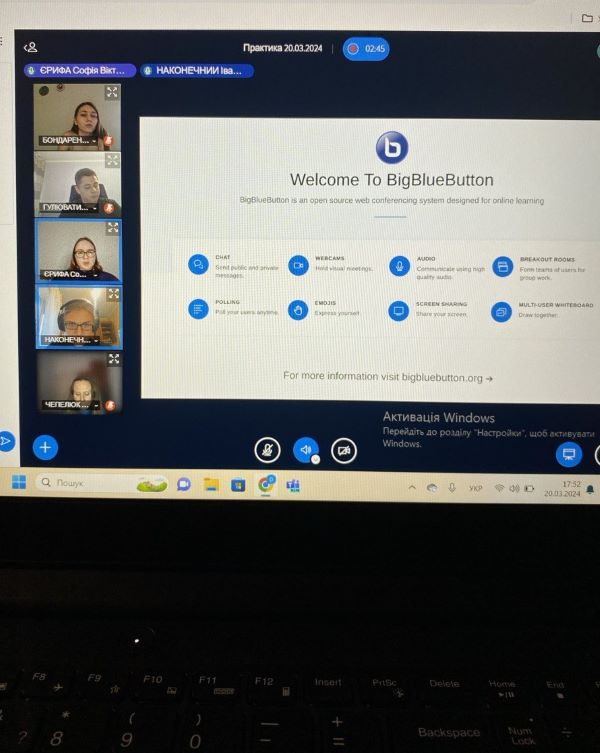Toggle share webcam button

point(344,450)
